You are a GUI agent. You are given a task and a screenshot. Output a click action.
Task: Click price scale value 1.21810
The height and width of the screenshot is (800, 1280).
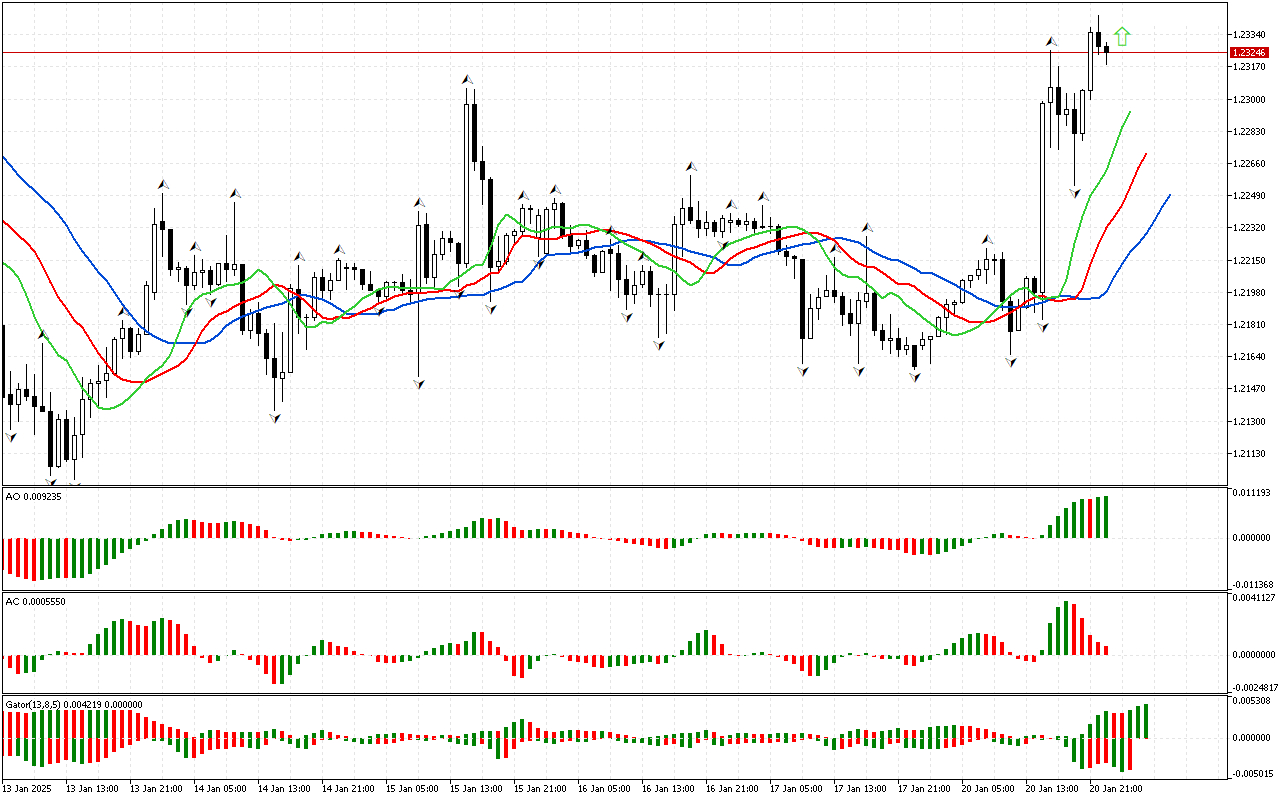[x=1250, y=325]
